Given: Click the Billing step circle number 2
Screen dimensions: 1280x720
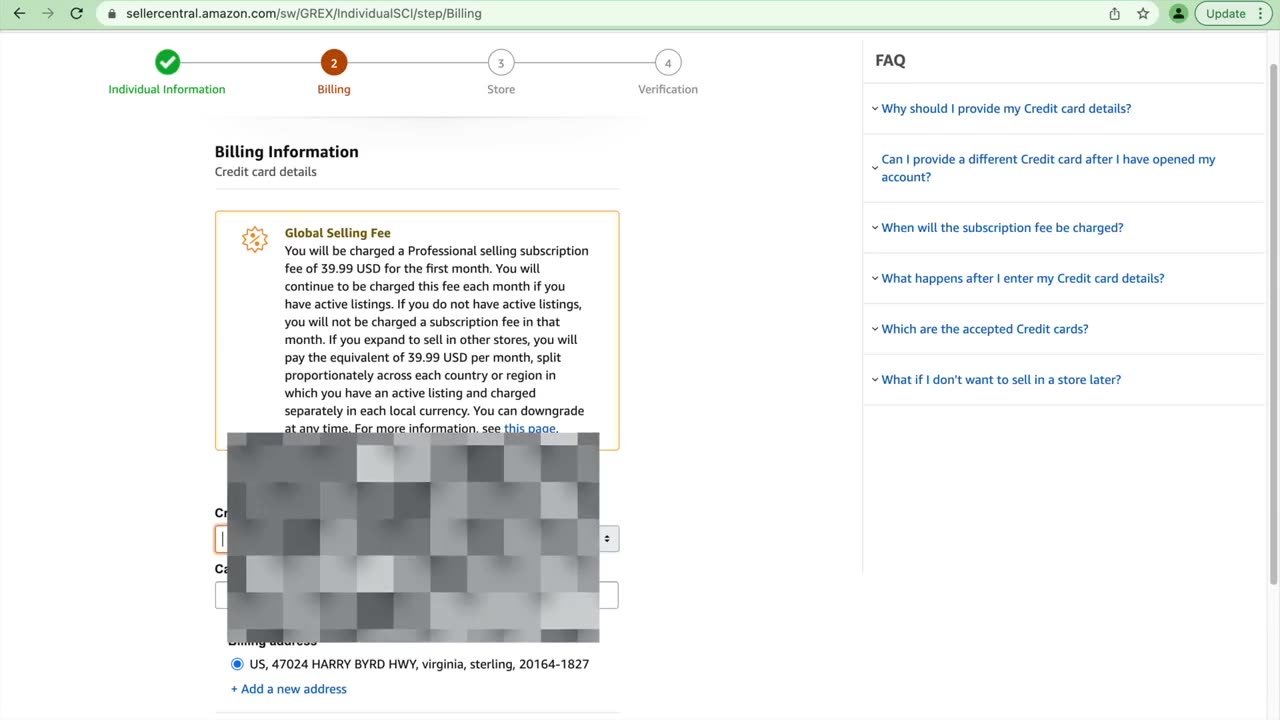Looking at the screenshot, I should point(334,63).
